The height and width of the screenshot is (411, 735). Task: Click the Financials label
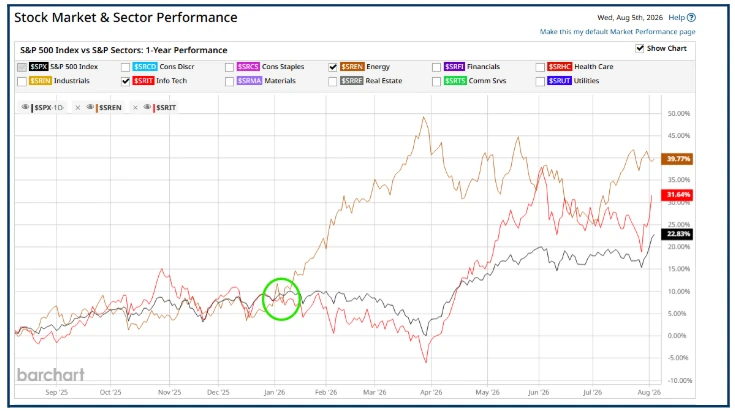click(x=484, y=67)
